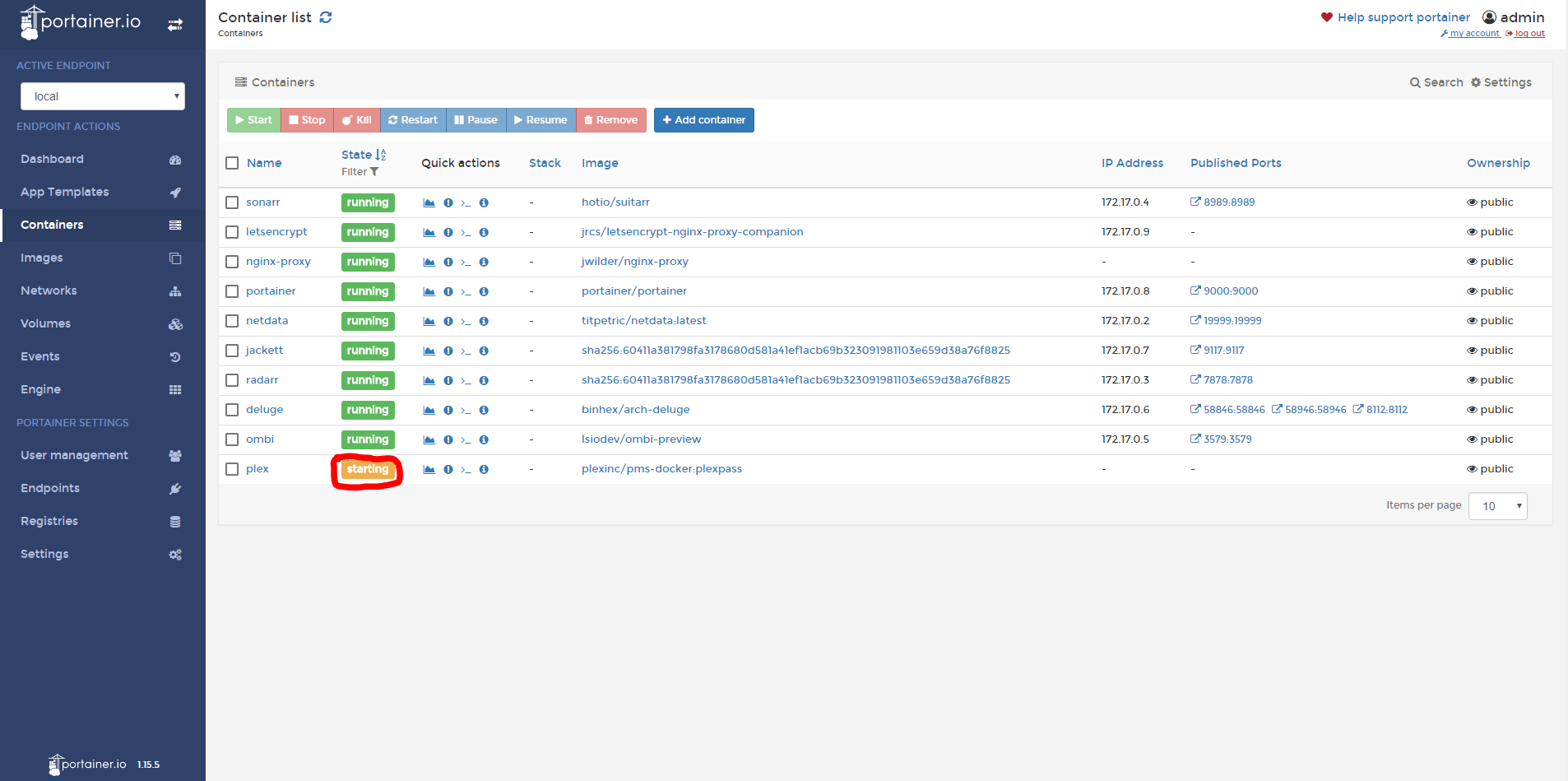Image resolution: width=1568 pixels, height=781 pixels.
Task: Open the local endpoint dropdown
Action: 103,96
